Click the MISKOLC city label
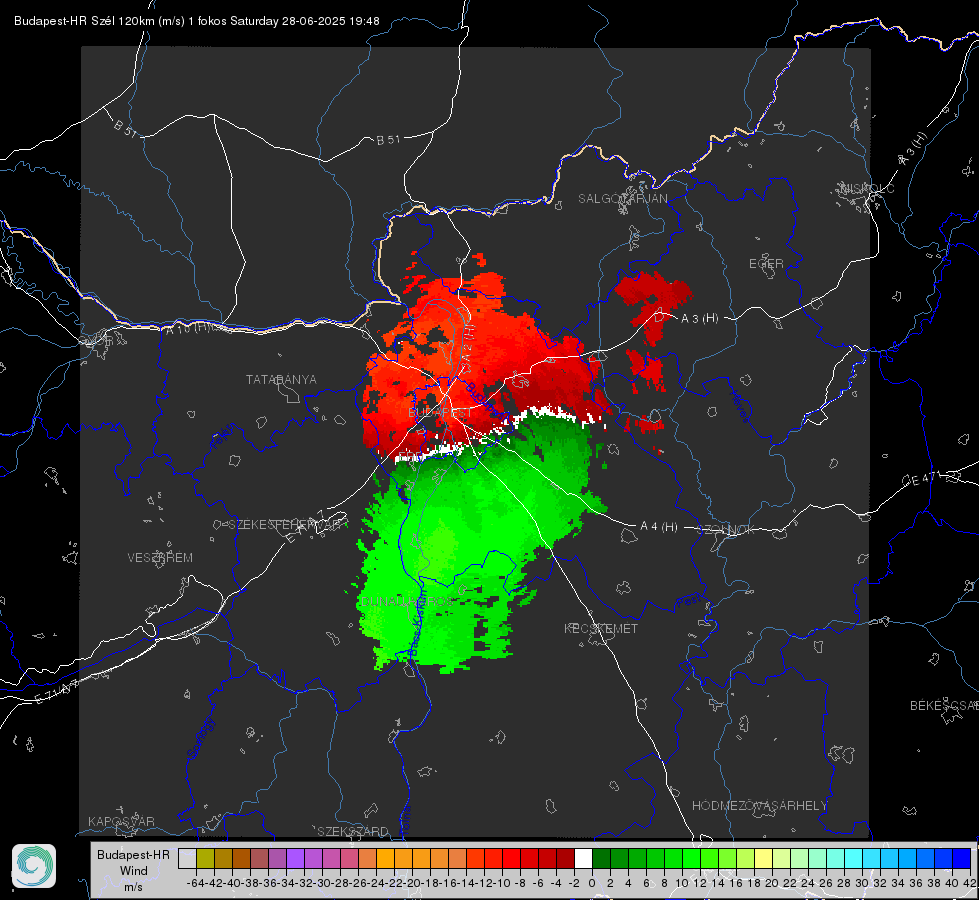979x900 pixels. point(867,188)
